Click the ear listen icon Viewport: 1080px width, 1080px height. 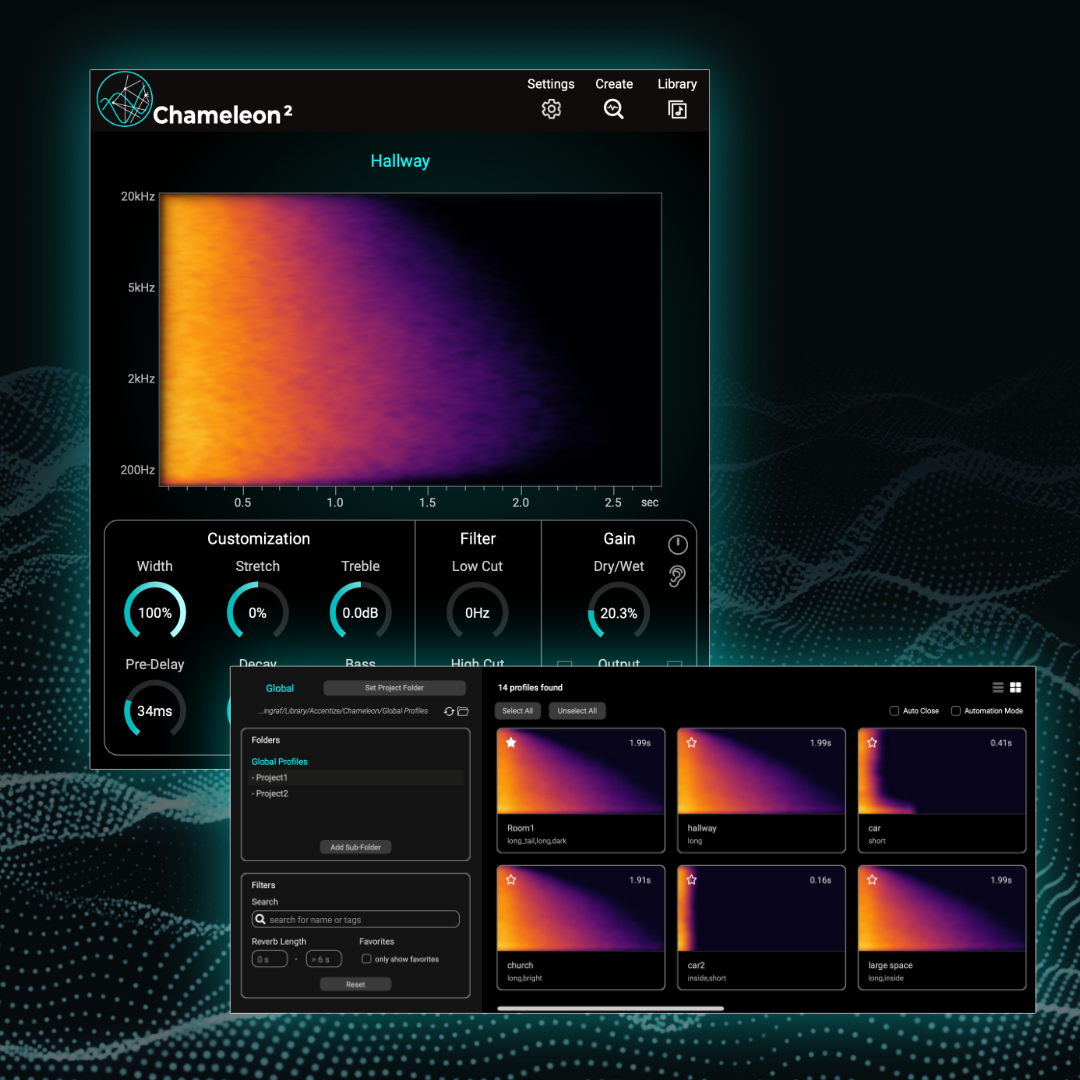678,576
